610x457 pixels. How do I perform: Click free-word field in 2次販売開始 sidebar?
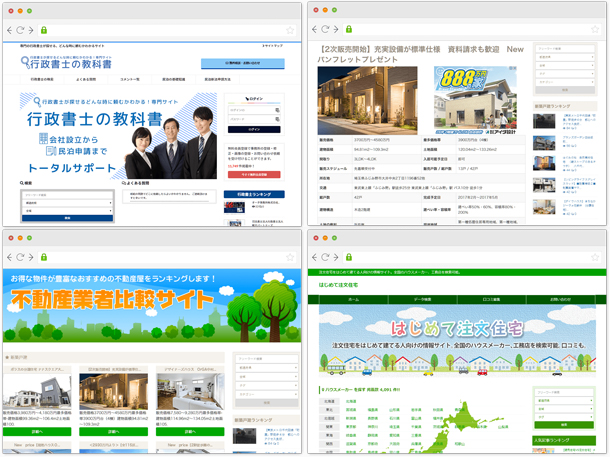pyautogui.click(x=565, y=49)
